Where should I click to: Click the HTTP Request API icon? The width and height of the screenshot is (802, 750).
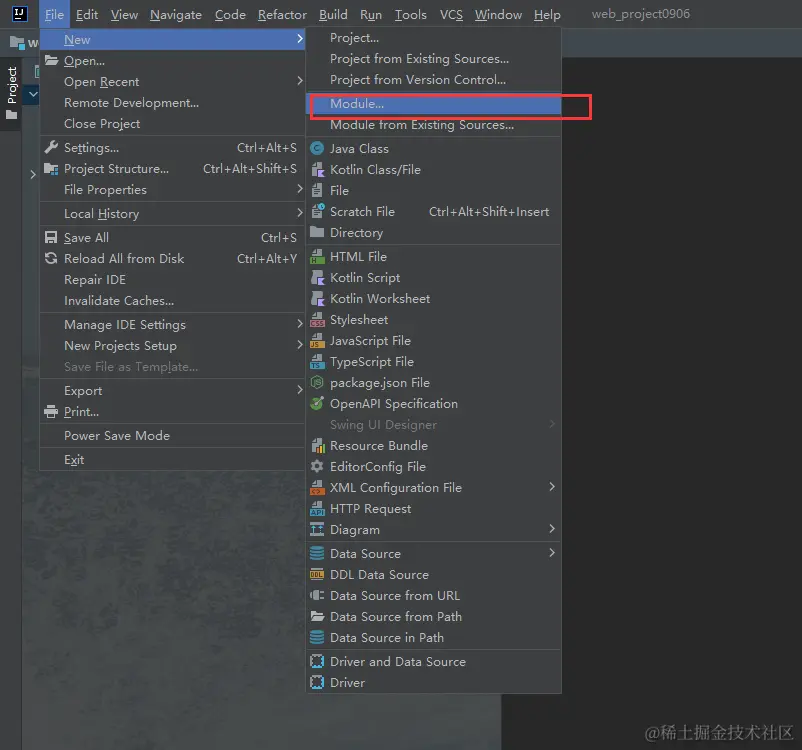(x=317, y=509)
